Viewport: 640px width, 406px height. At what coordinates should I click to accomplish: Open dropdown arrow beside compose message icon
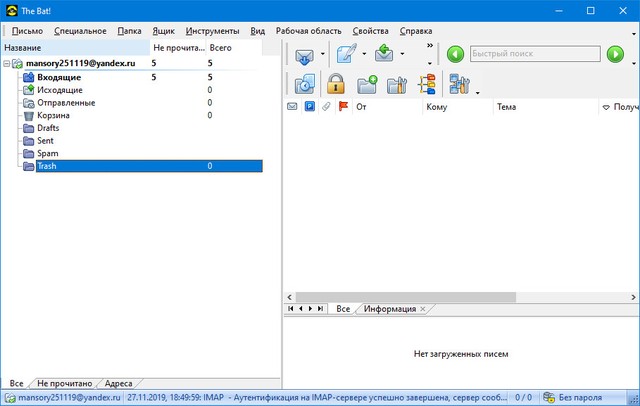click(x=364, y=55)
